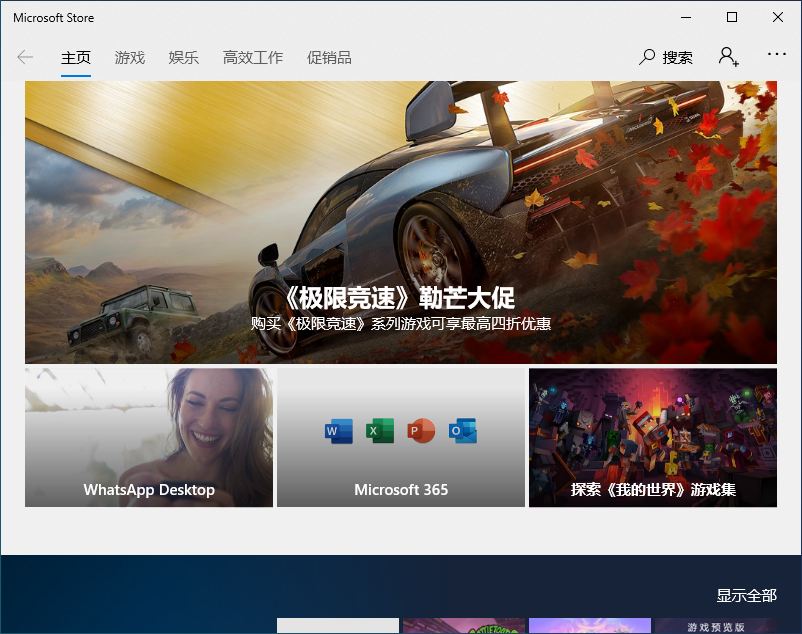The height and width of the screenshot is (634, 802).
Task: Click the 搜索 label
Action: (677, 58)
